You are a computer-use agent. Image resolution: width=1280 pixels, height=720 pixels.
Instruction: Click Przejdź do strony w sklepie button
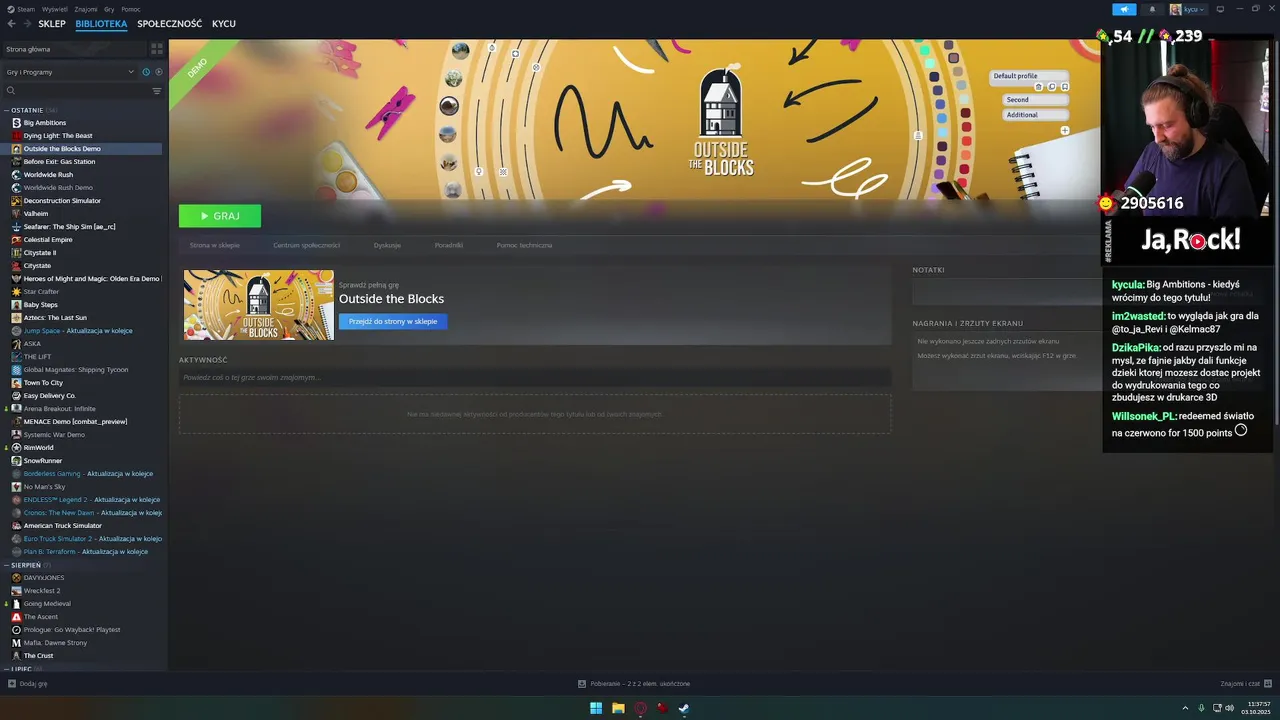pyautogui.click(x=393, y=321)
